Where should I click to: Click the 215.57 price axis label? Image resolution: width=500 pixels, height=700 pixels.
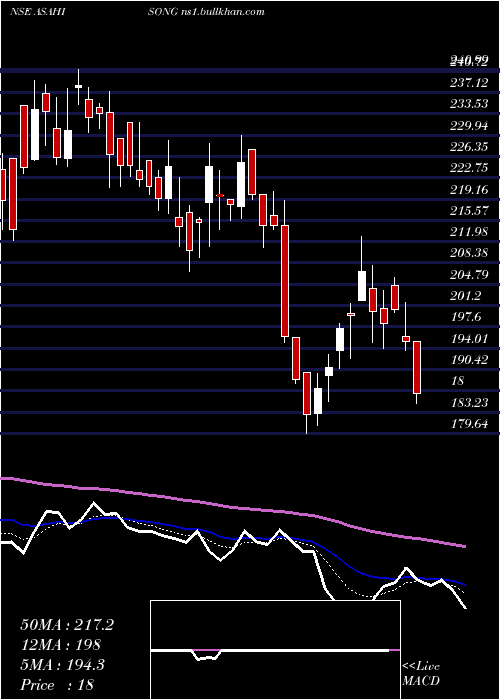coord(469,210)
